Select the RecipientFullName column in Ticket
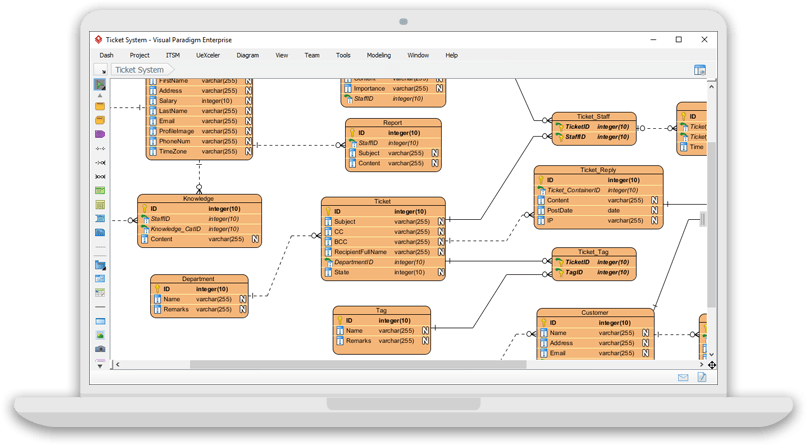Screen dimensions: 807x445 [383, 252]
